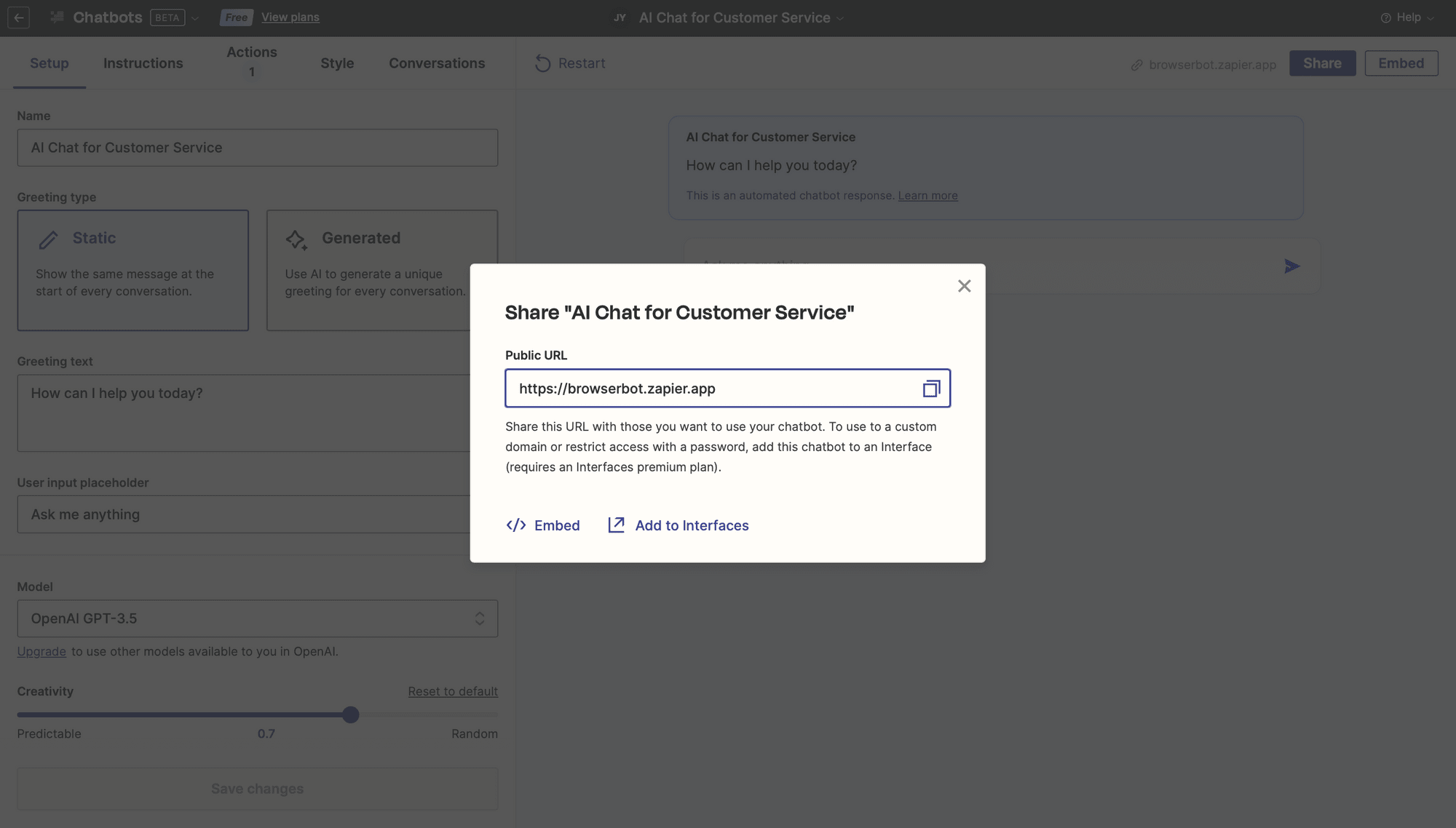The width and height of the screenshot is (1456, 828).
Task: Click the Chatbots logo icon
Action: (56, 16)
